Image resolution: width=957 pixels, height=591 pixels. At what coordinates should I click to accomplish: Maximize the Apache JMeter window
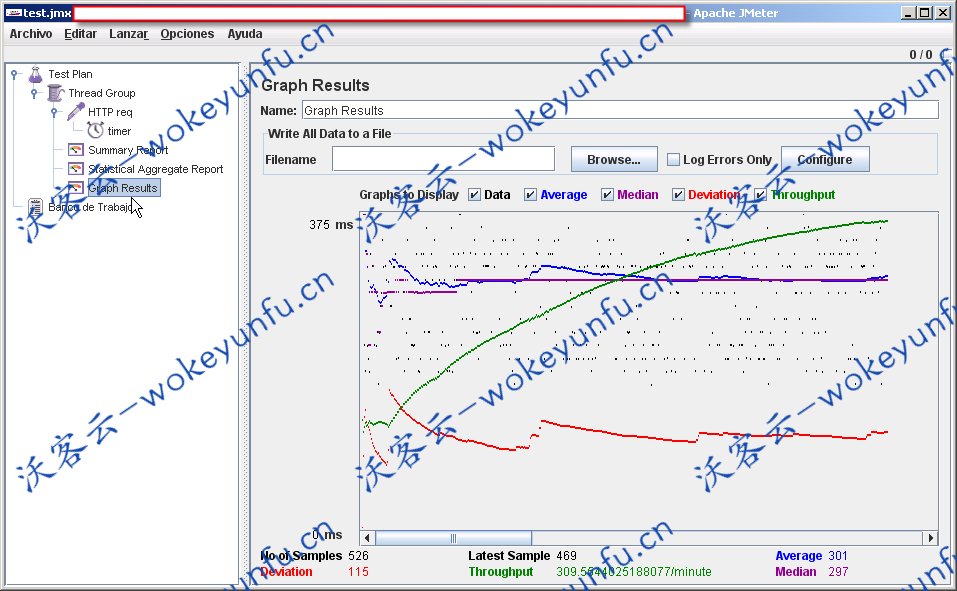click(925, 13)
